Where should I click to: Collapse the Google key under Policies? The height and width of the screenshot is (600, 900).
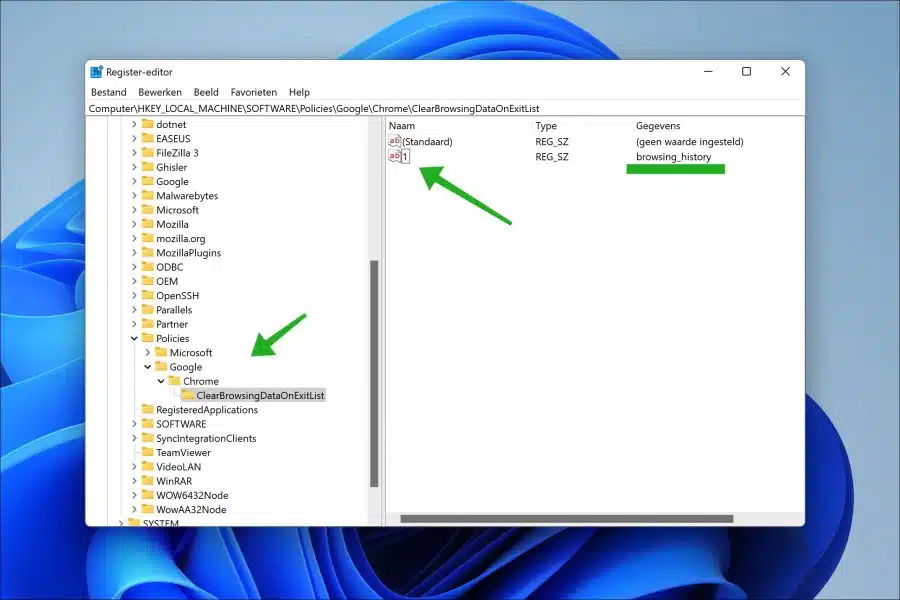click(x=148, y=366)
